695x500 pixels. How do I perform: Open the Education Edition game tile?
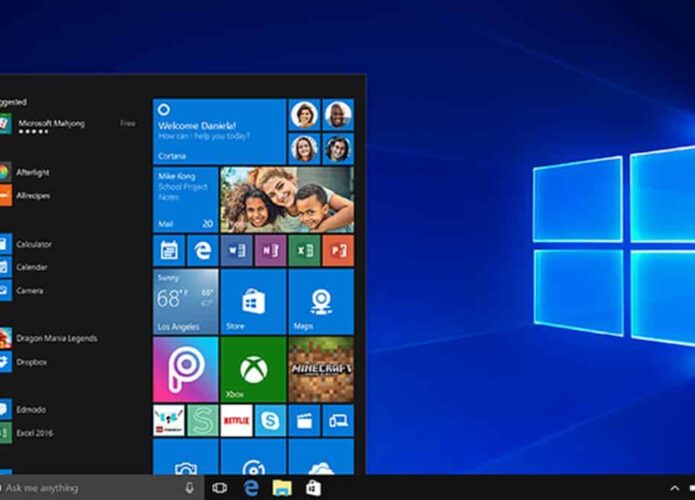(x=169, y=420)
